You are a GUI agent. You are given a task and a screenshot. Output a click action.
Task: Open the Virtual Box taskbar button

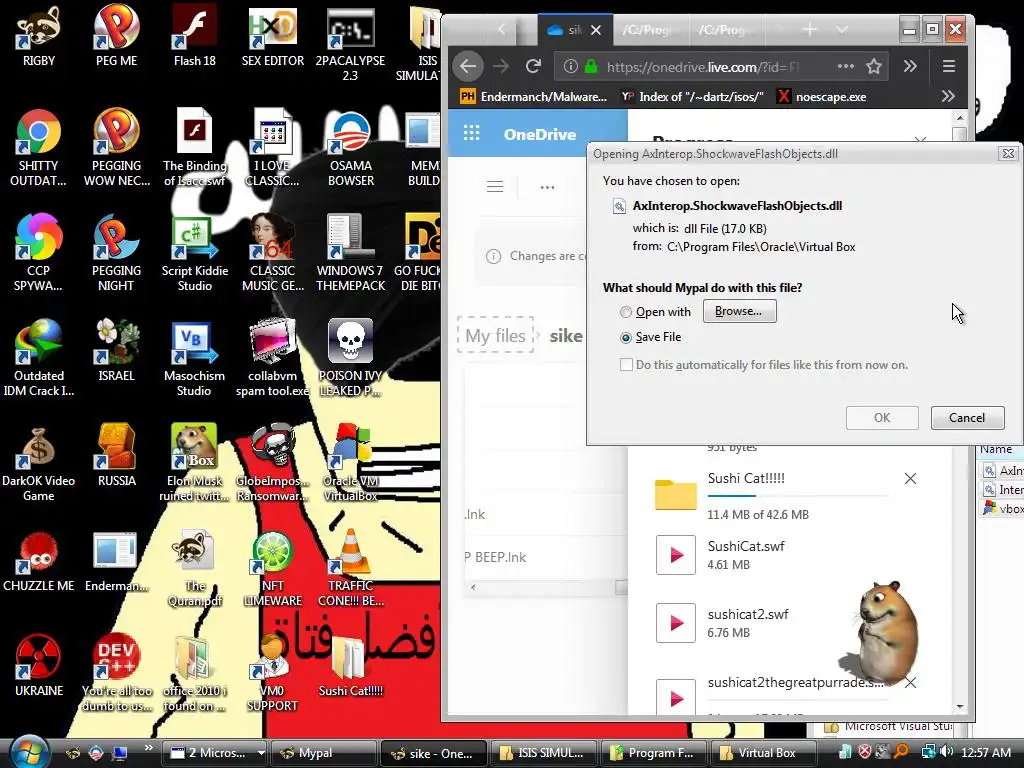click(x=763, y=753)
